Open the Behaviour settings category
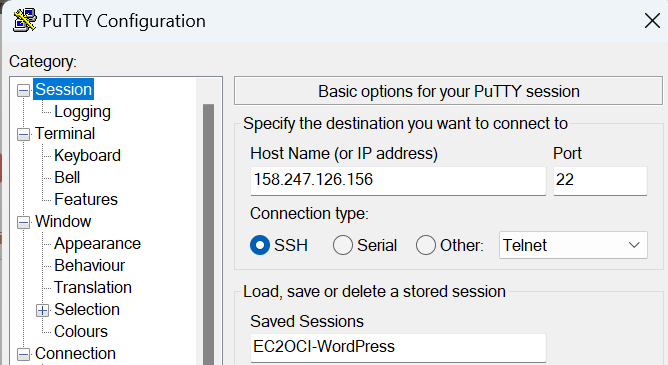This screenshot has height=365, width=668. 89,265
